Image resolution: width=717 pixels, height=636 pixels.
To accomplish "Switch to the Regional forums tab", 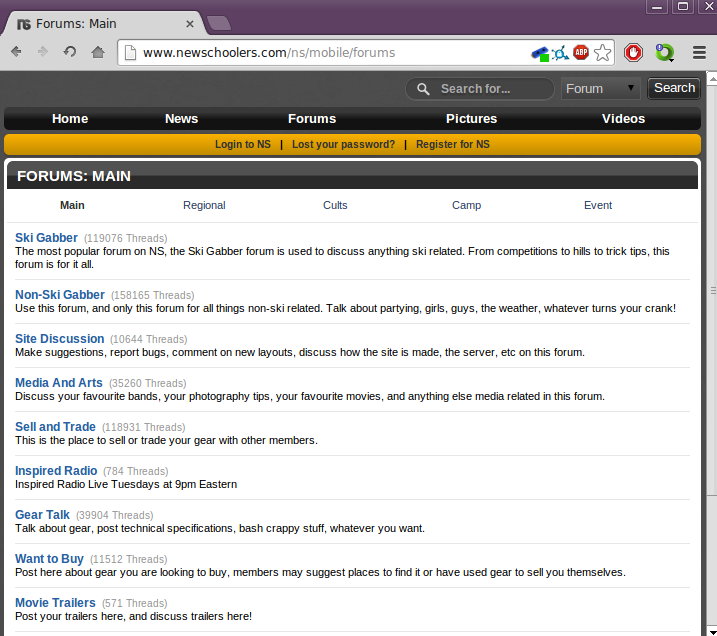I will click(x=204, y=205).
